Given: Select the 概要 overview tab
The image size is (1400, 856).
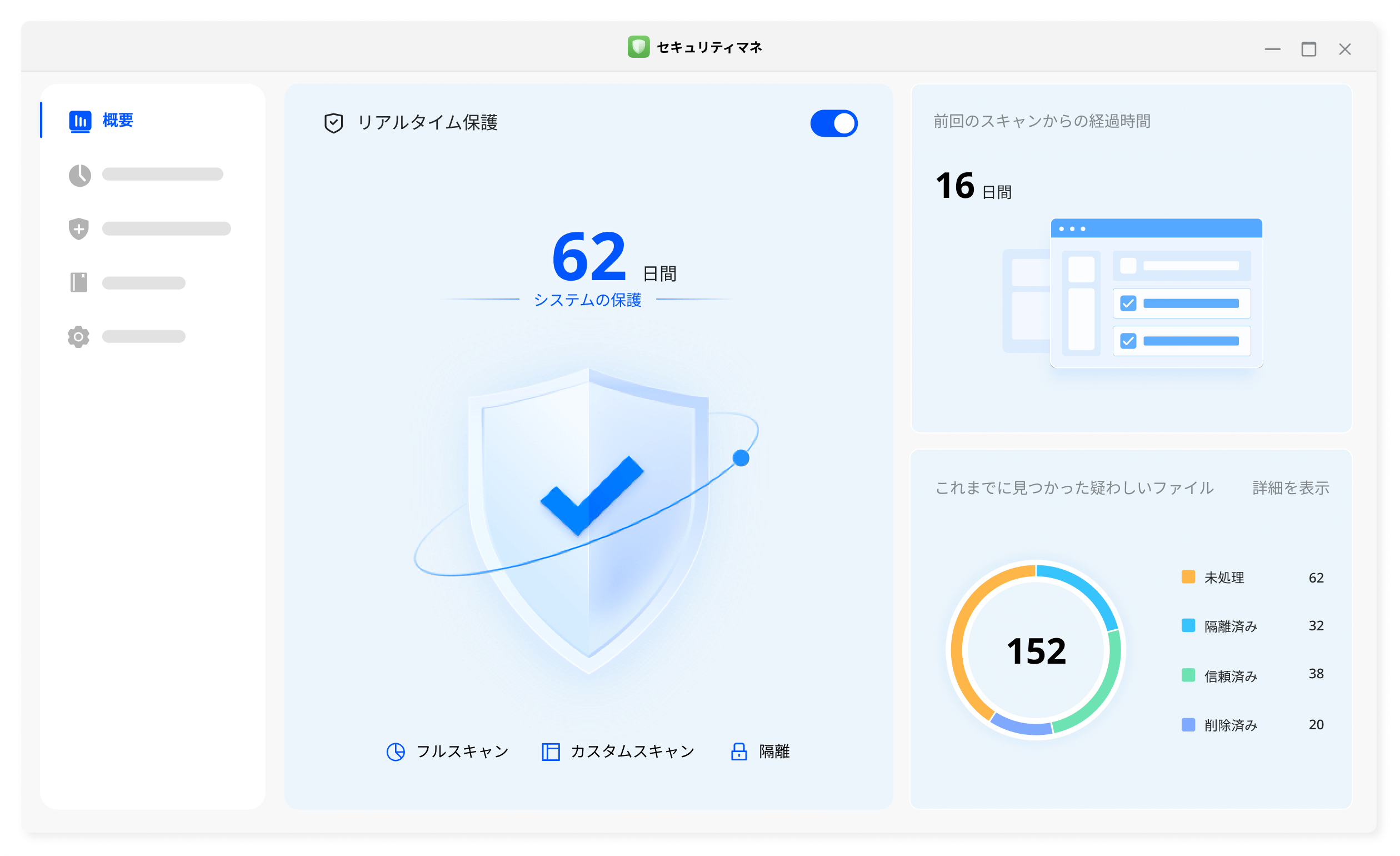Looking at the screenshot, I should point(118,121).
